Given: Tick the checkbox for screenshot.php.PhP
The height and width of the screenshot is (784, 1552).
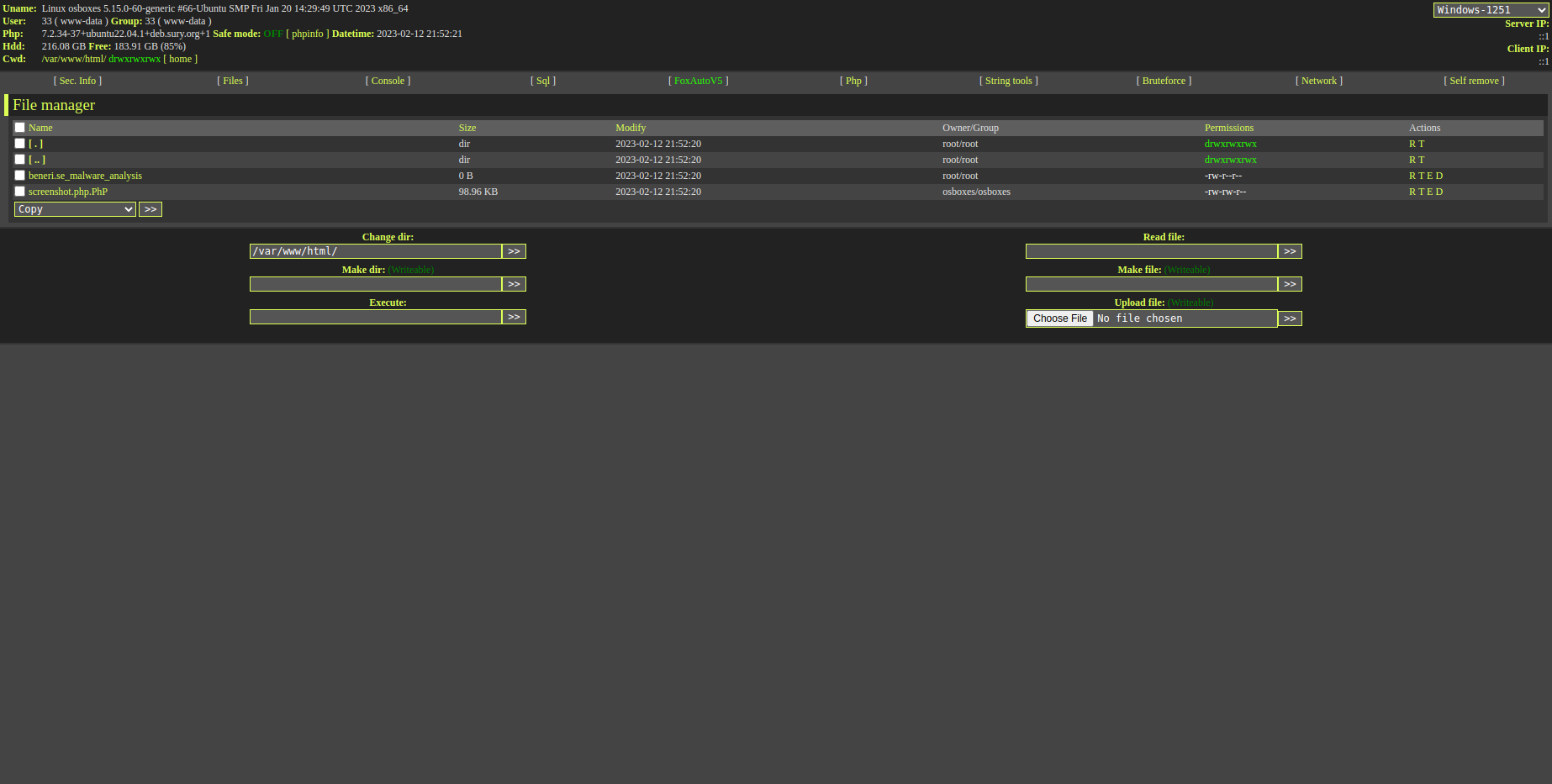Looking at the screenshot, I should point(19,192).
